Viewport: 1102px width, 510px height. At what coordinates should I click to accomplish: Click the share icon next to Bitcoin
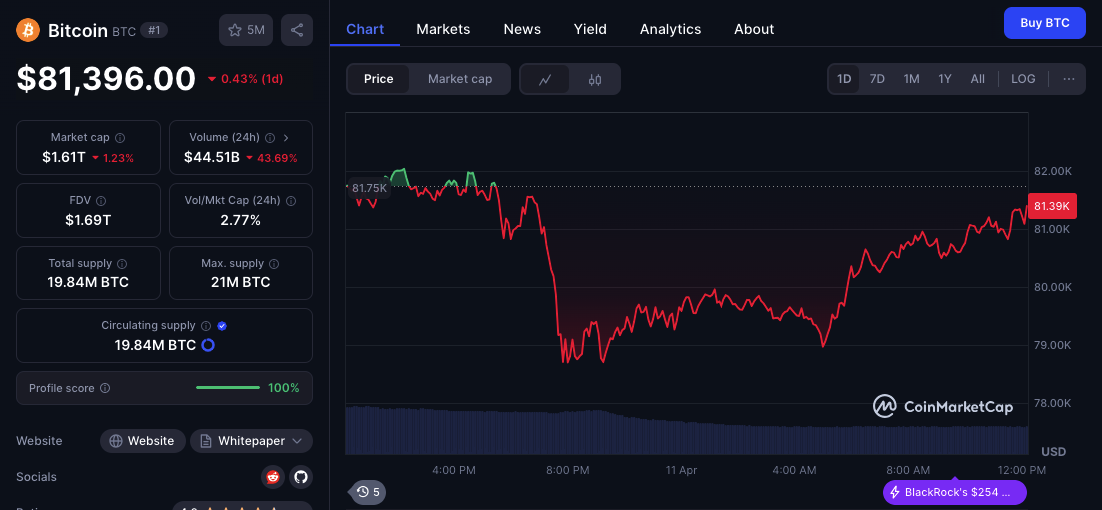click(x=297, y=30)
